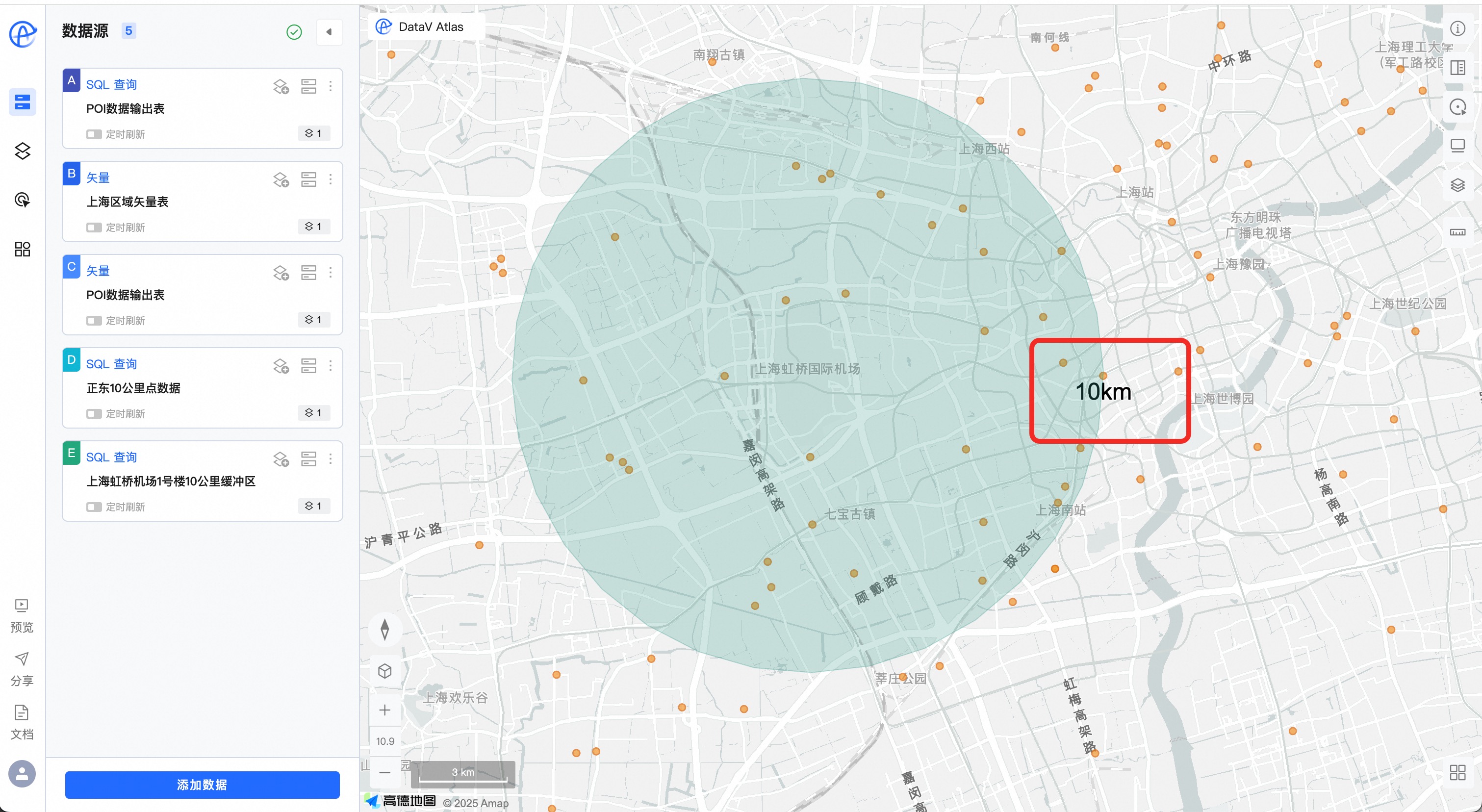Collapse the data source panel with arrow
The image size is (1482, 812).
tap(329, 32)
